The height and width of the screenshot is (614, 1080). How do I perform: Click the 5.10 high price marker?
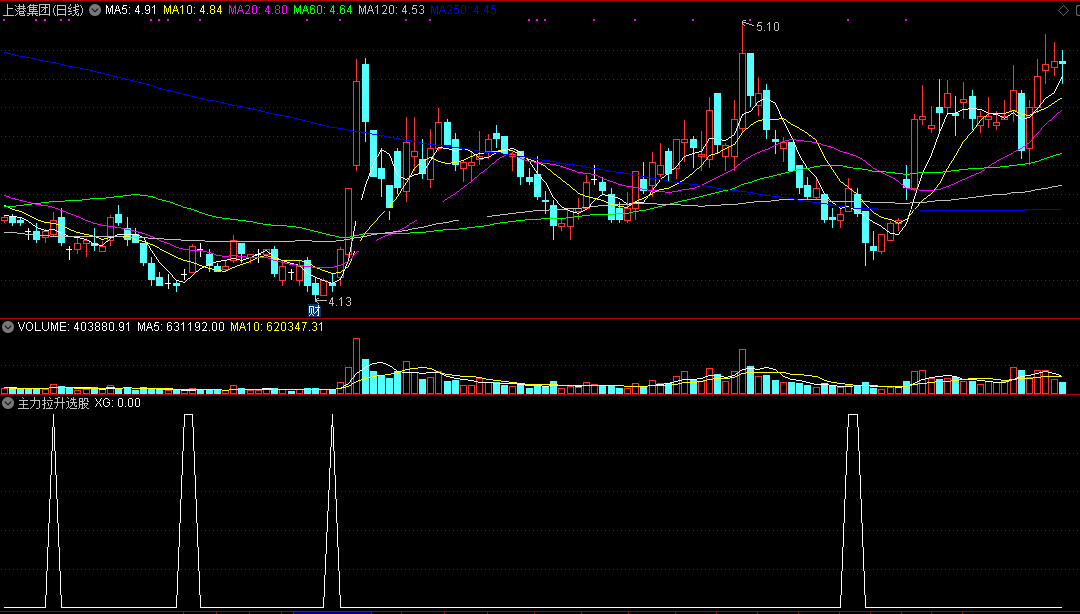click(767, 27)
